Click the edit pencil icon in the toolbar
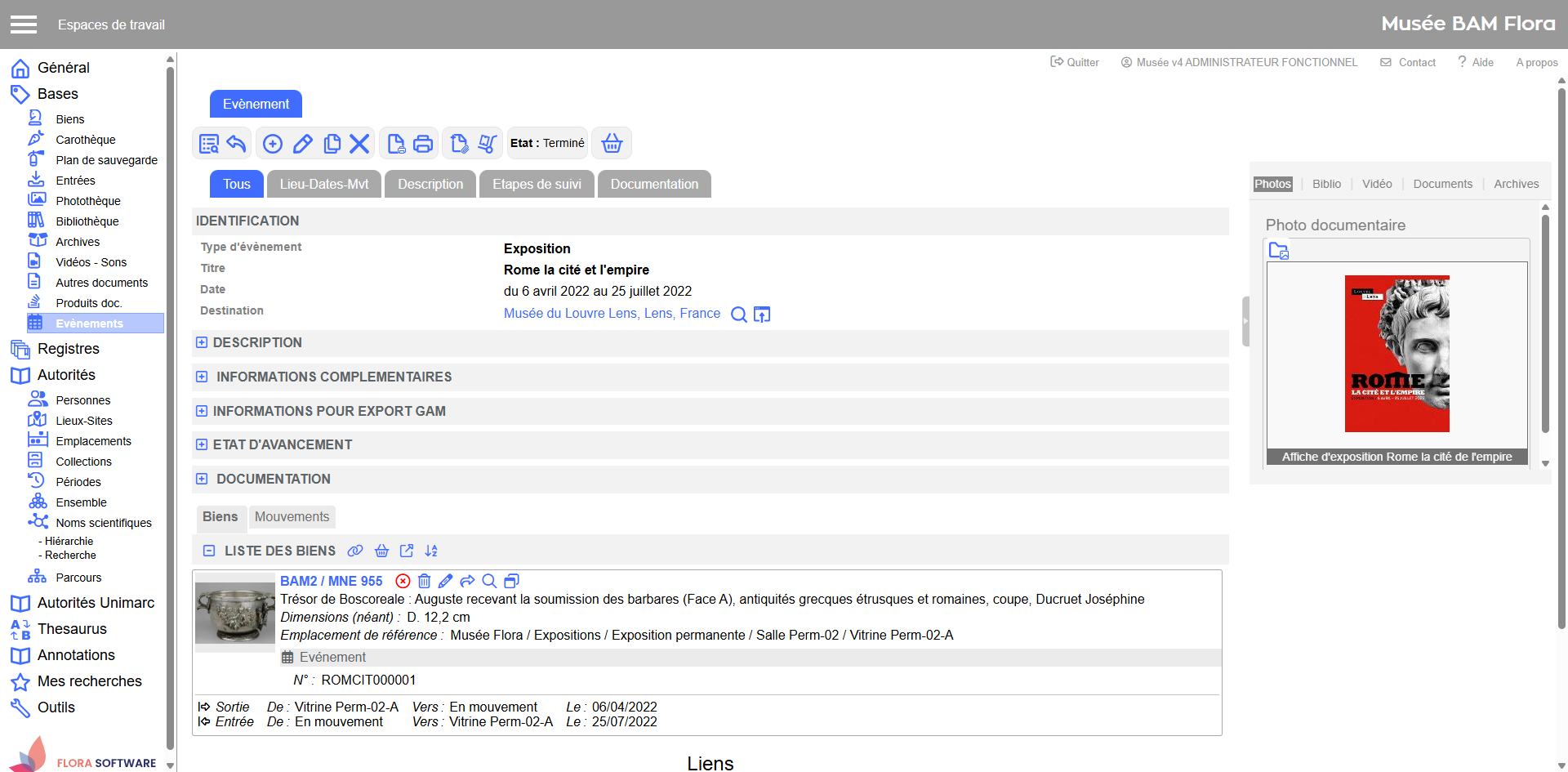The height and width of the screenshot is (772, 1568). click(302, 144)
